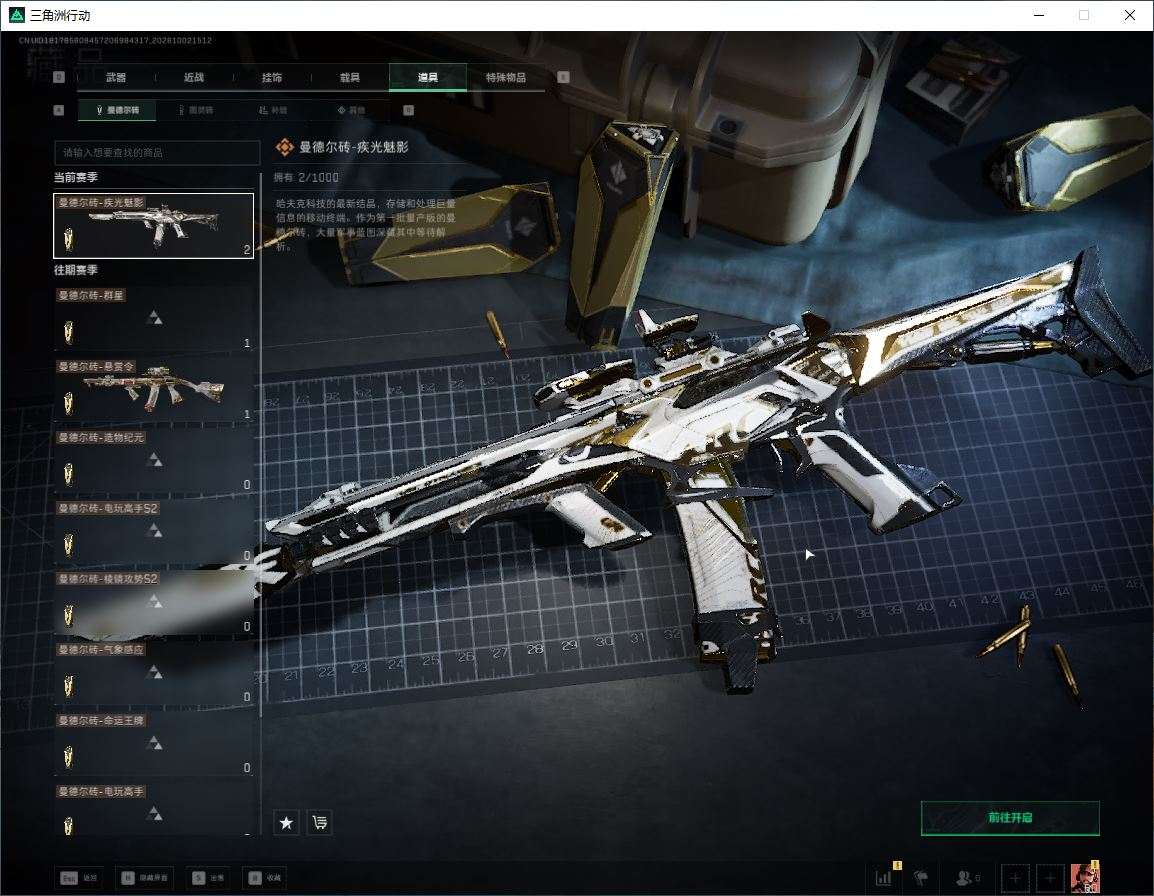Open the friends list icon

click(x=967, y=878)
